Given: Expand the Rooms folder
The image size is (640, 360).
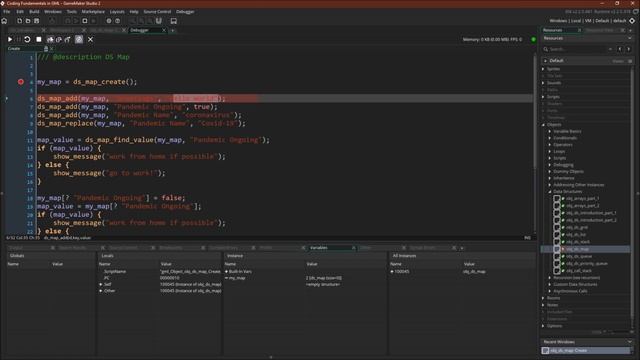Looking at the screenshot, I should 544,298.
